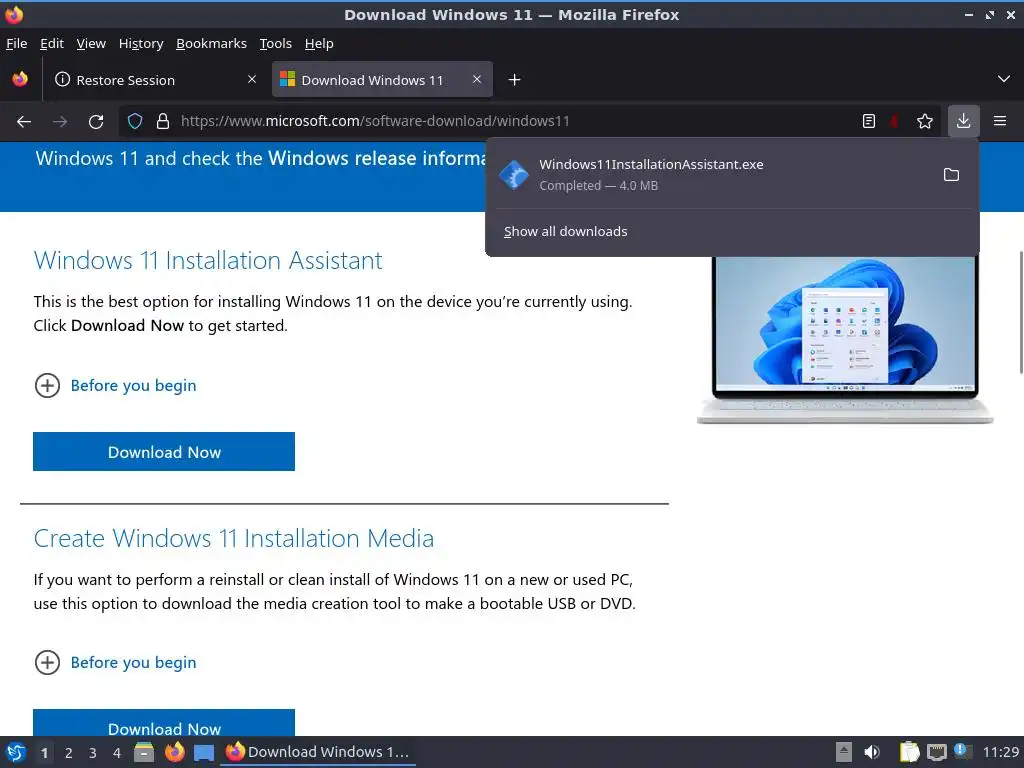This screenshot has height=768, width=1024.
Task: Click Firefox View icon in tab bar
Action: 20,80
